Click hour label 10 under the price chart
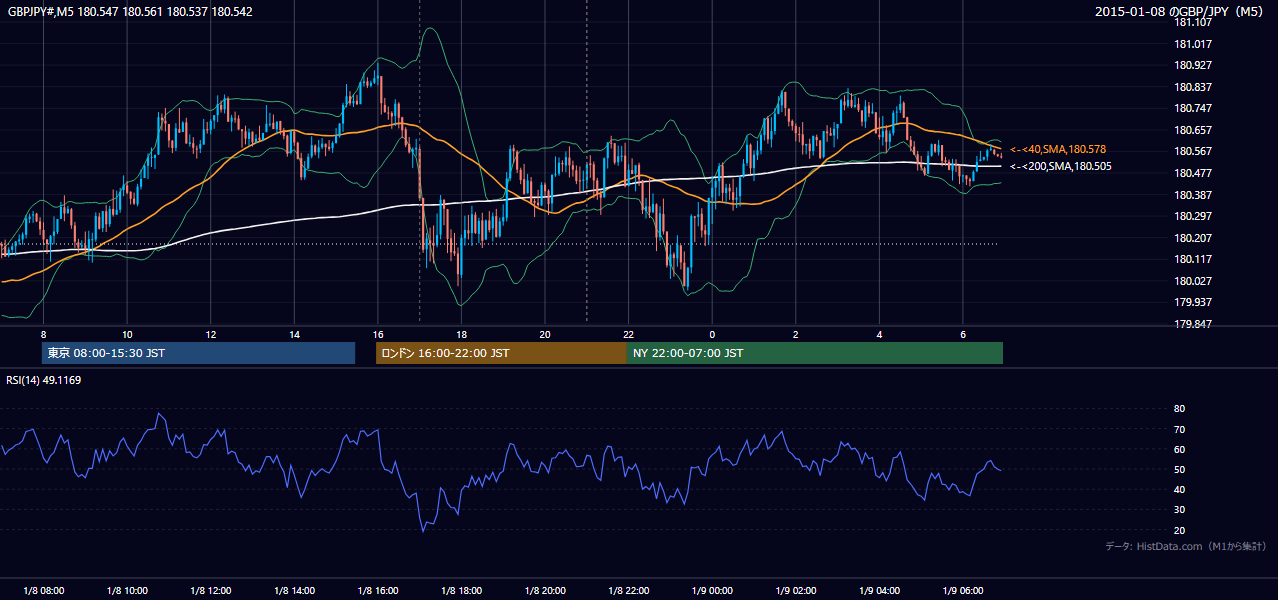Viewport: 1278px width, 600px height. click(x=127, y=334)
